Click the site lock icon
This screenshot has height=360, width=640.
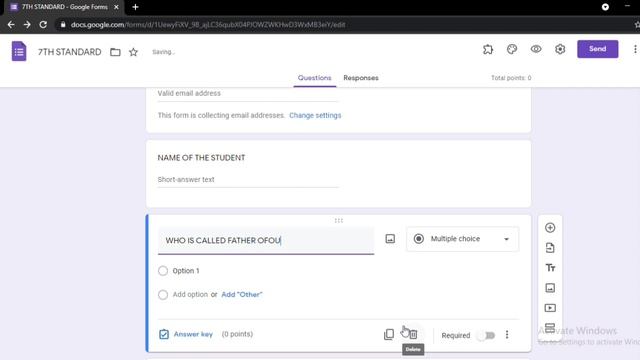63,24
